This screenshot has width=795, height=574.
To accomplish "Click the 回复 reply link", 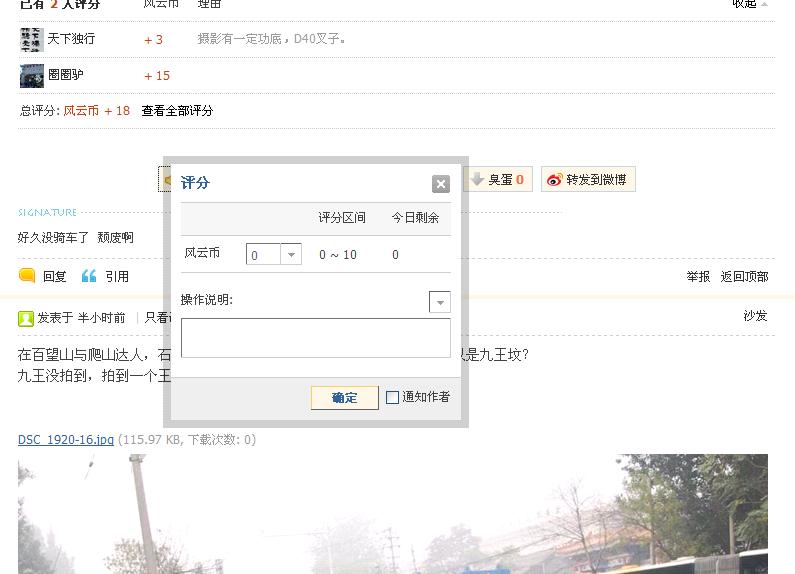I will point(54,276).
